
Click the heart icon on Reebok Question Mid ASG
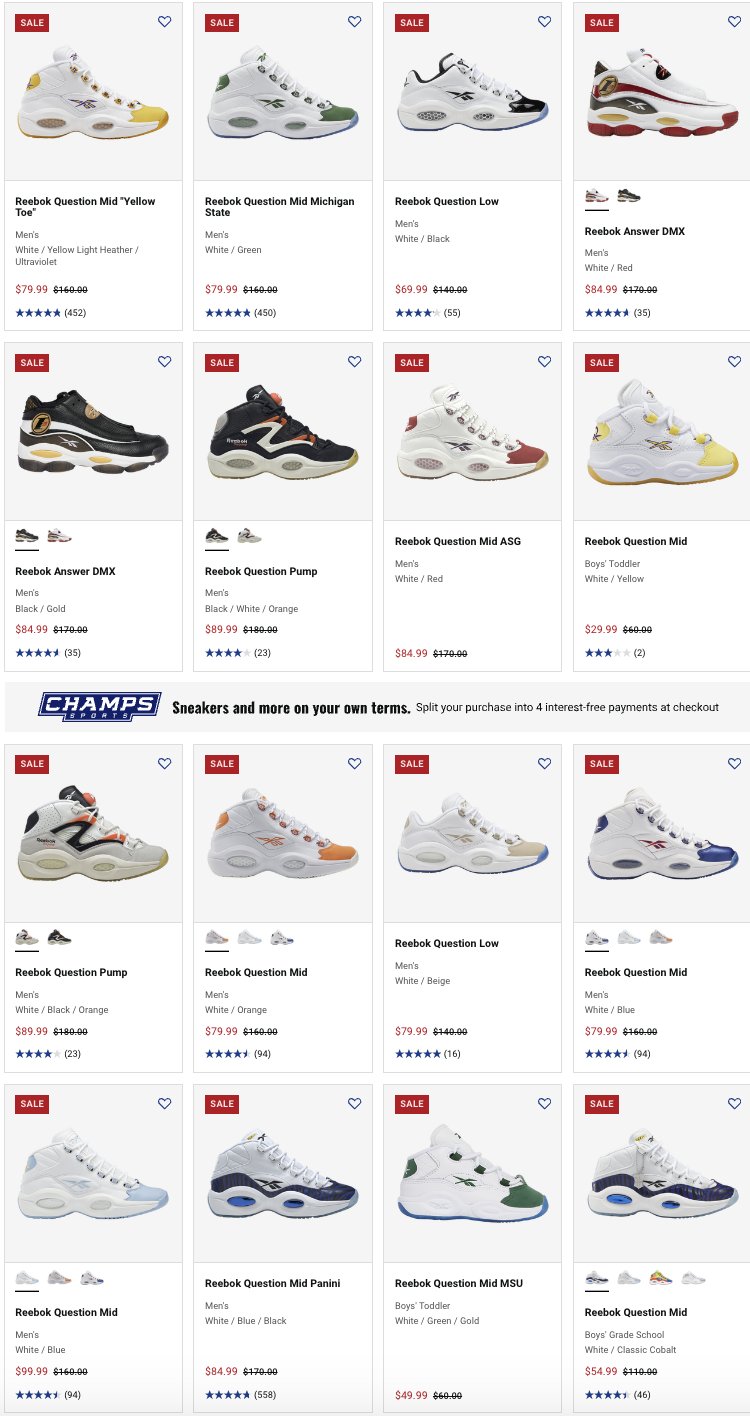(544, 362)
